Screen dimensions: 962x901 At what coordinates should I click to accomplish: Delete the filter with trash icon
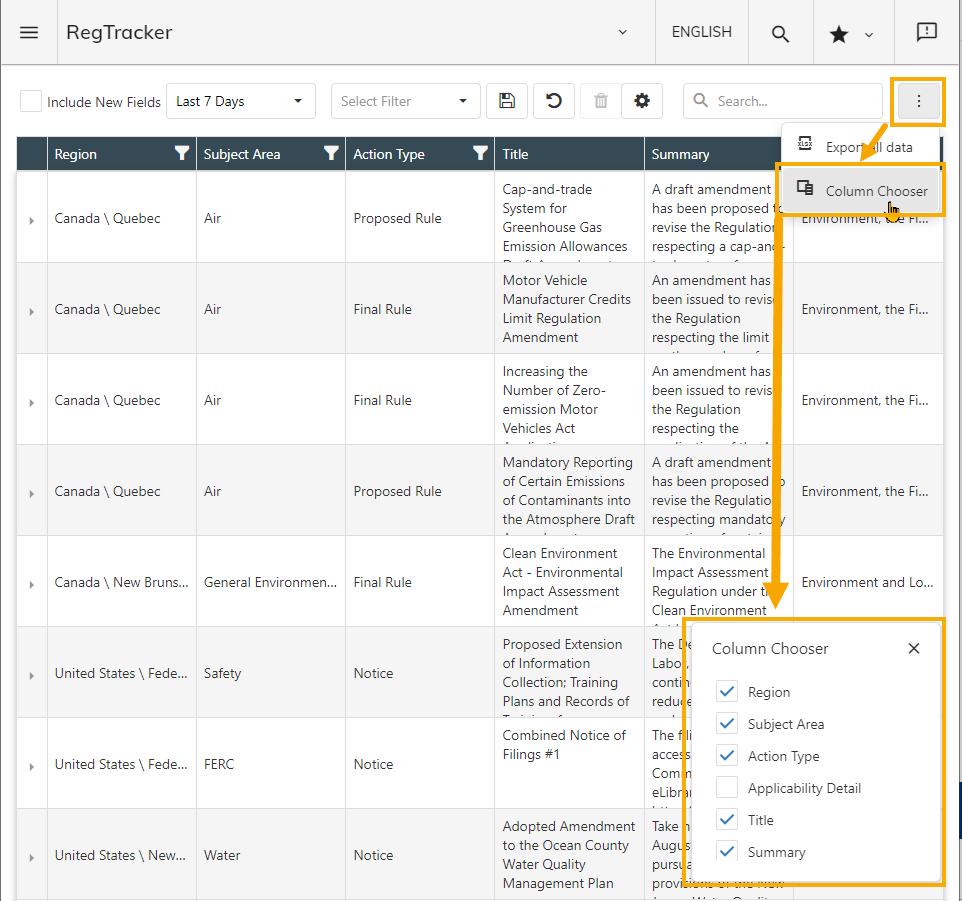tap(601, 101)
